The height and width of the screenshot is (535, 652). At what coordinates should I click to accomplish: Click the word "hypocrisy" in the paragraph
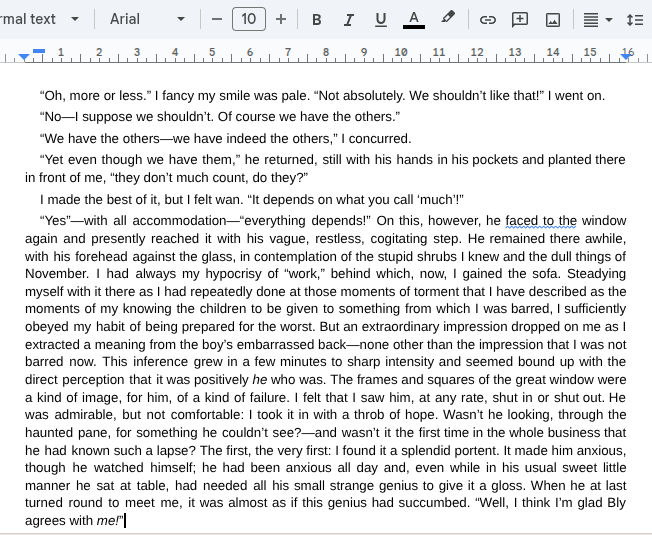233,274
